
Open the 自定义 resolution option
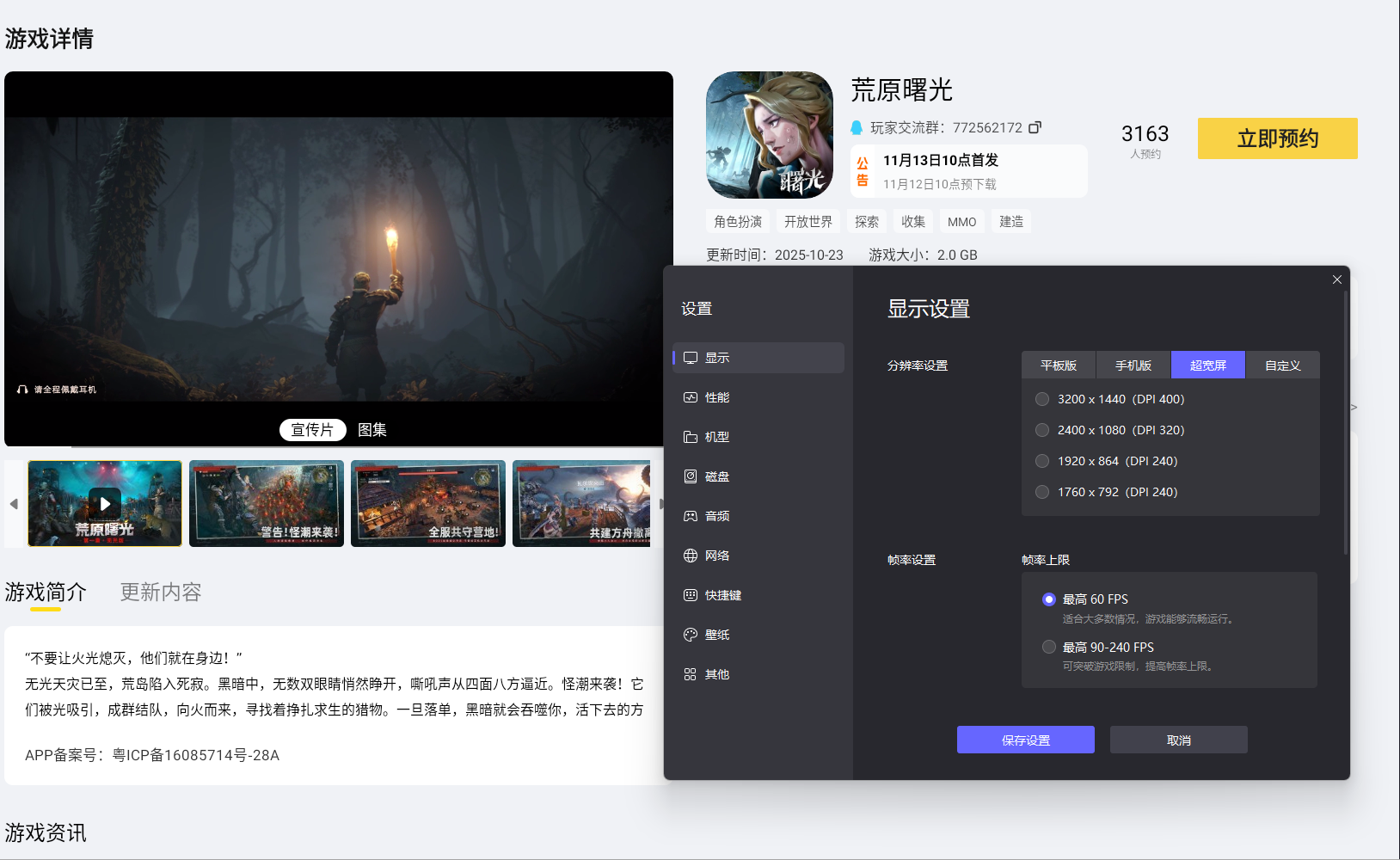pos(1282,365)
